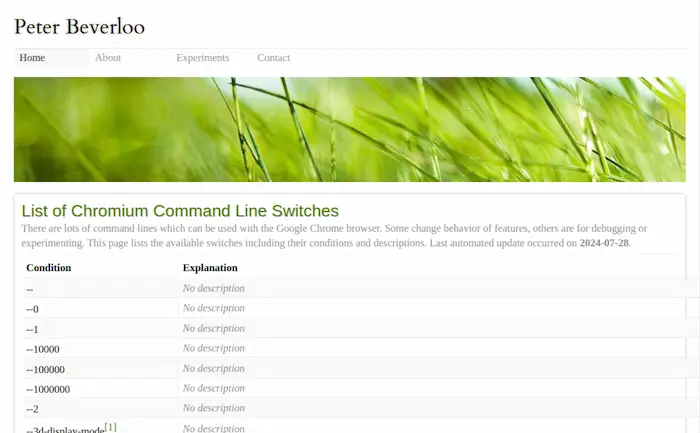Image resolution: width=700 pixels, height=433 pixels.
Task: Click the No description text for --10000
Action: pos(213,348)
